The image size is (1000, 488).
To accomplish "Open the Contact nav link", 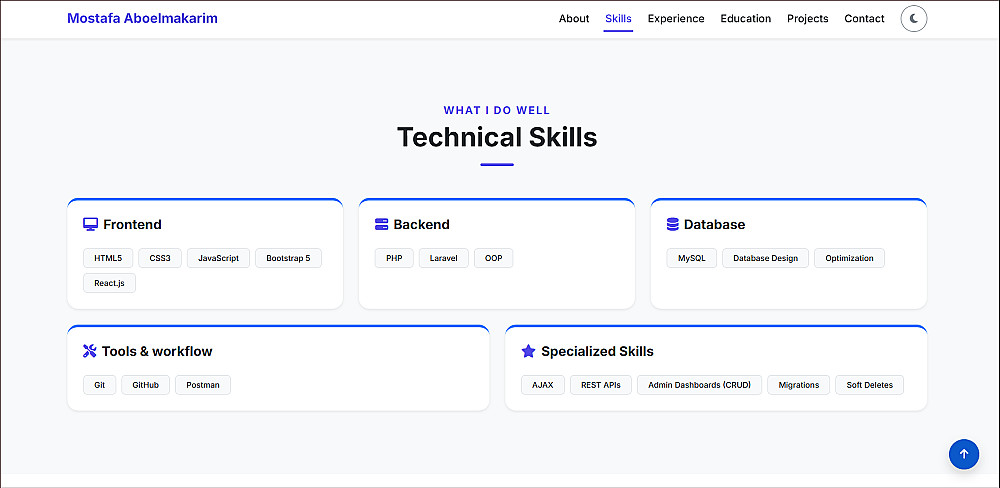I will tap(864, 18).
